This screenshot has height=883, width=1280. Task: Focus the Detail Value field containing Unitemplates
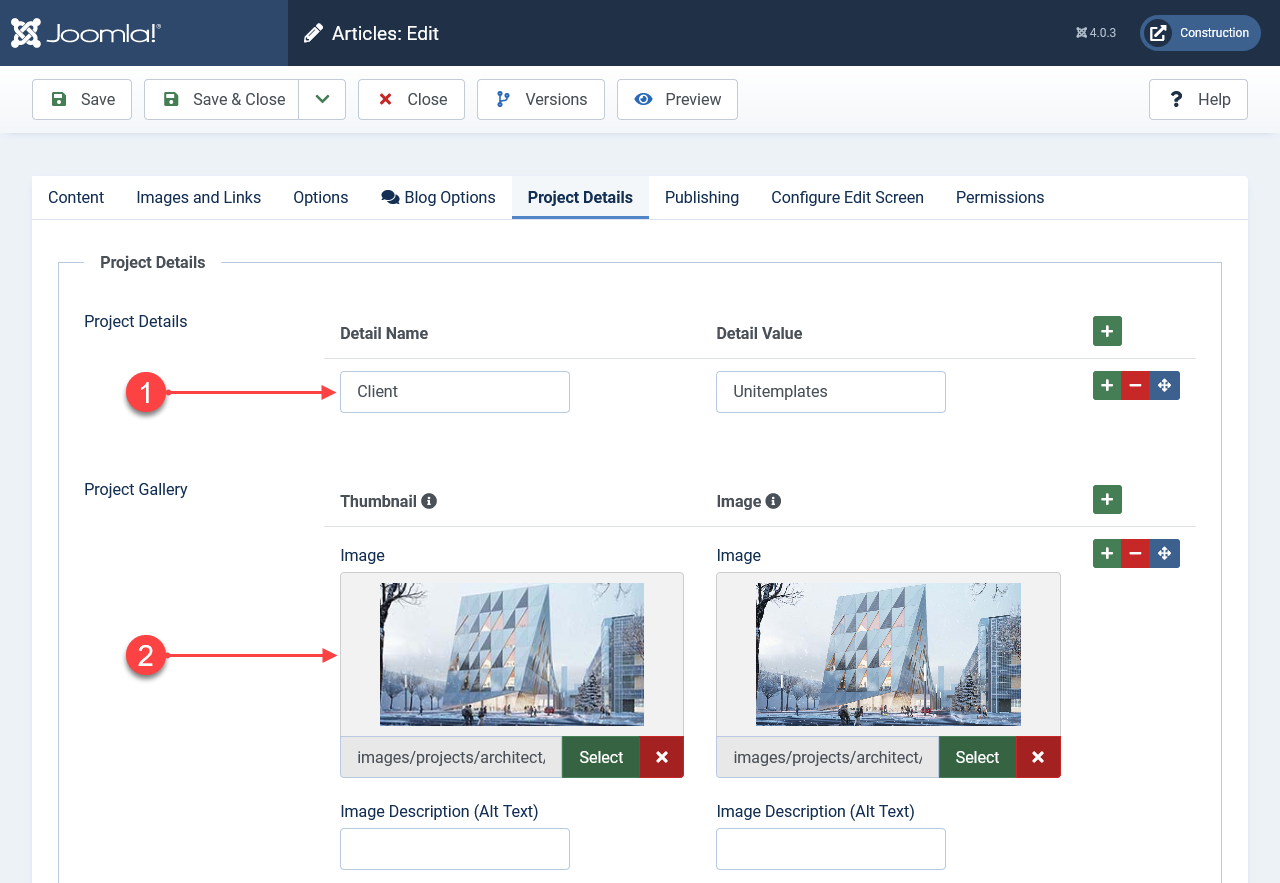pos(831,392)
